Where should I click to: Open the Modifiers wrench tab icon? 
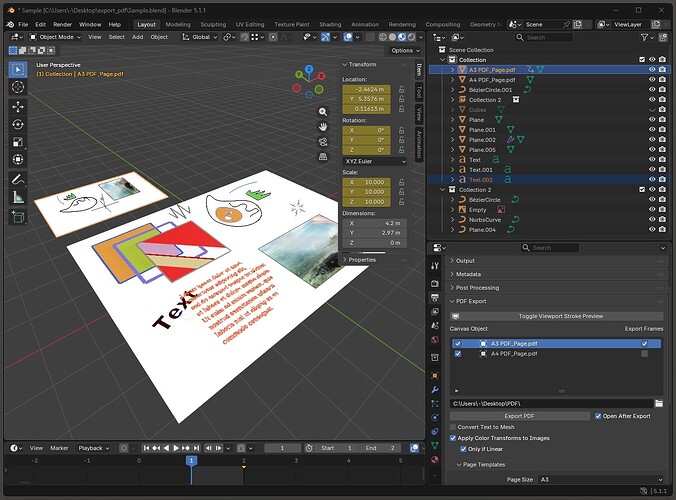[x=435, y=390]
